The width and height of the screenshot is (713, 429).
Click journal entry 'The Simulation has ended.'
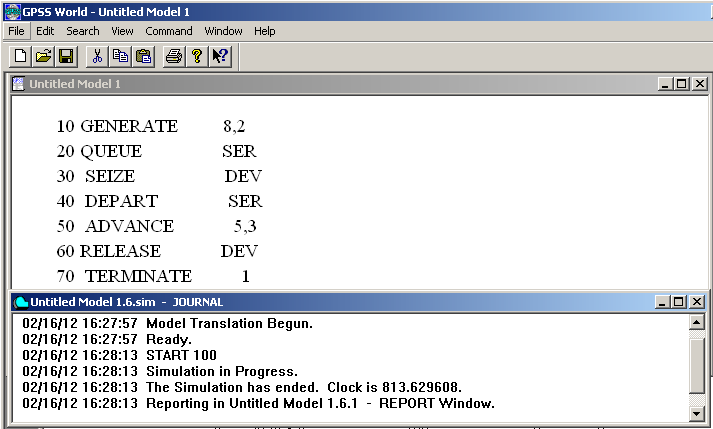coord(232,387)
